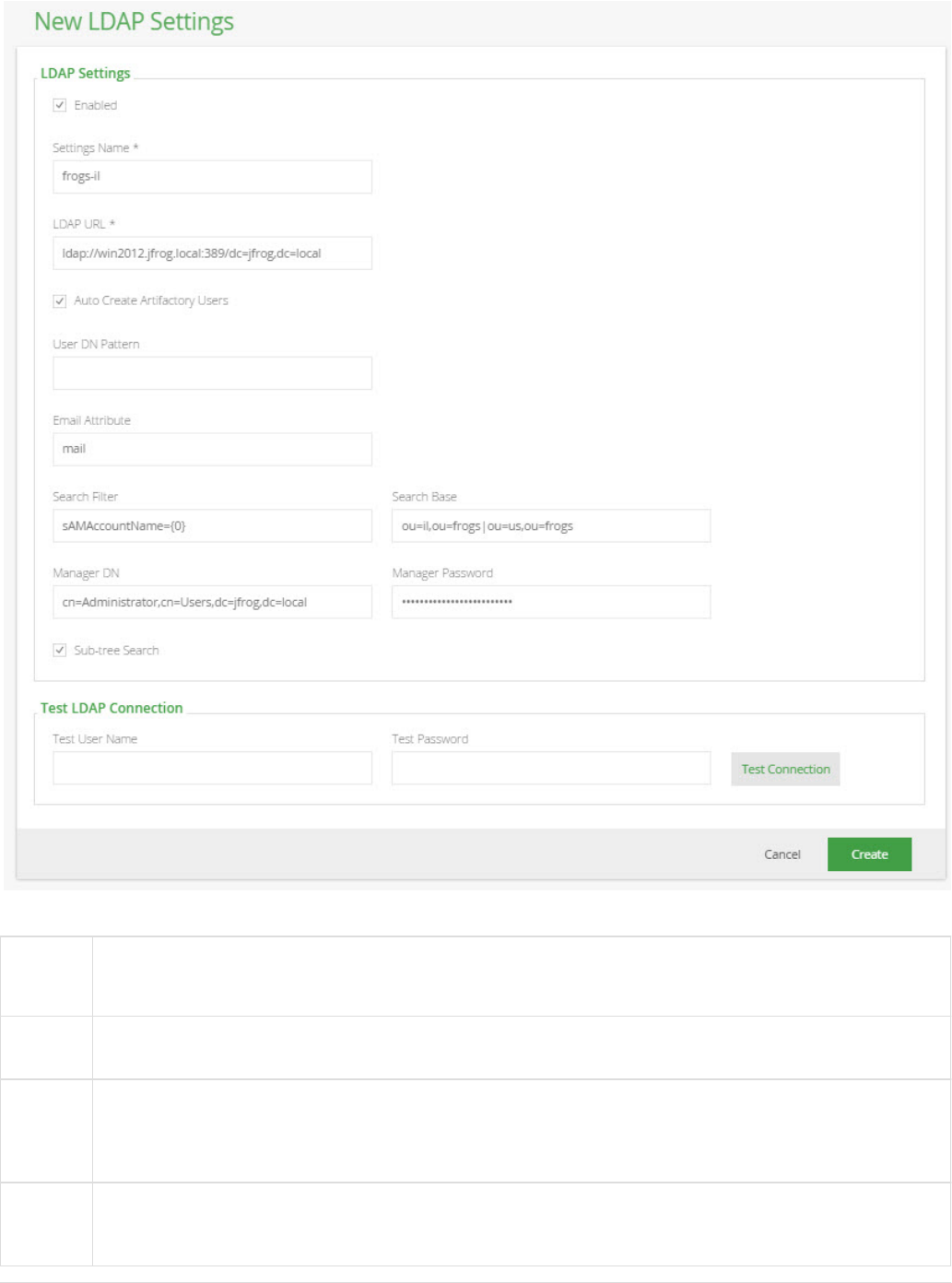Select the Test Password input box
Viewport: 952px width, 1283px height.
[x=551, y=768]
